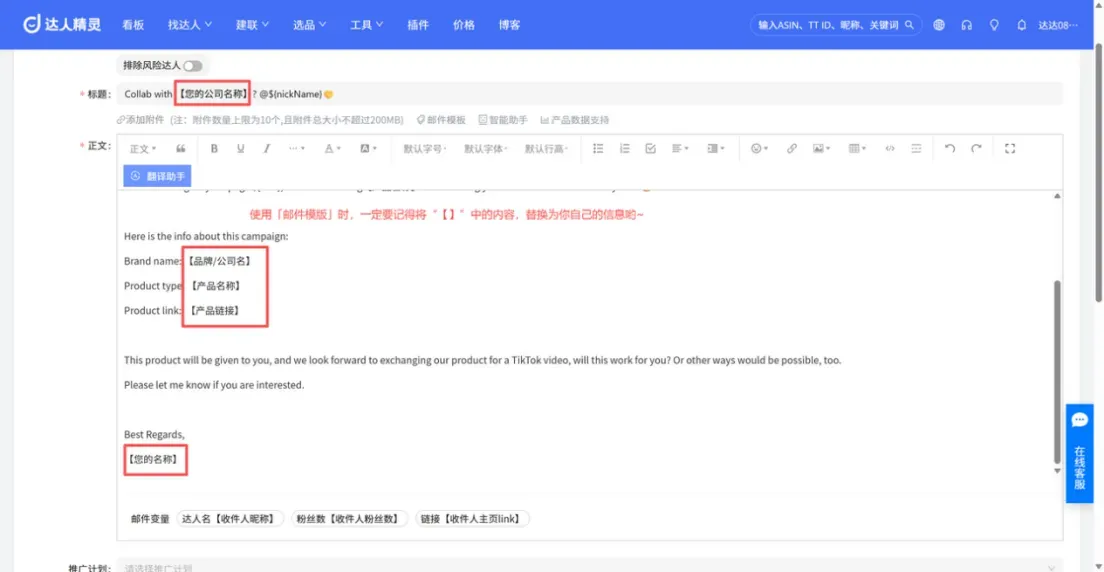Click the 【您的名称】 signature placeholder
Viewport: 1104px width, 572px height.
coord(155,460)
